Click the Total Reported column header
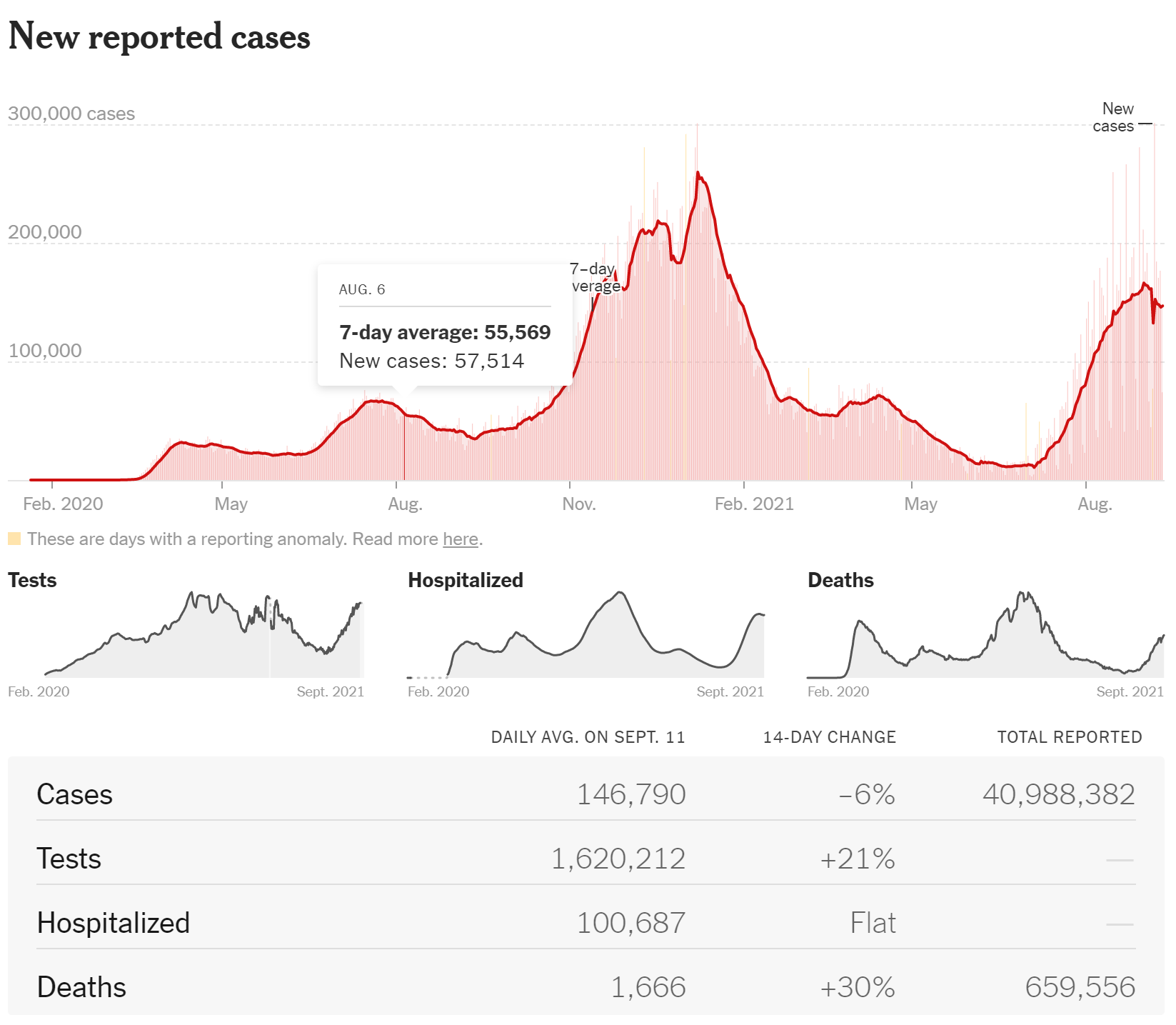 click(x=1070, y=737)
